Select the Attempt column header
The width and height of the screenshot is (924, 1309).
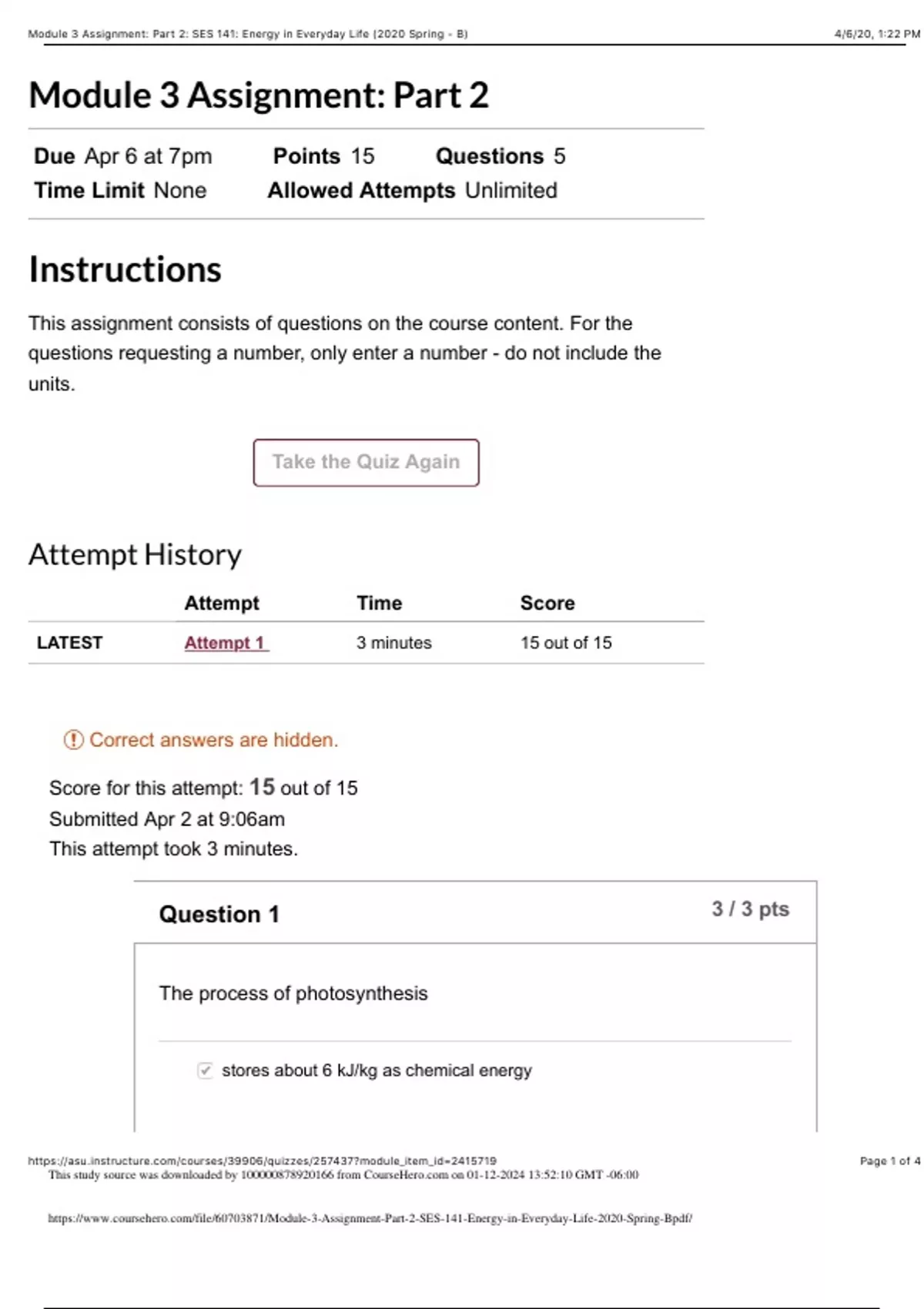[x=222, y=603]
